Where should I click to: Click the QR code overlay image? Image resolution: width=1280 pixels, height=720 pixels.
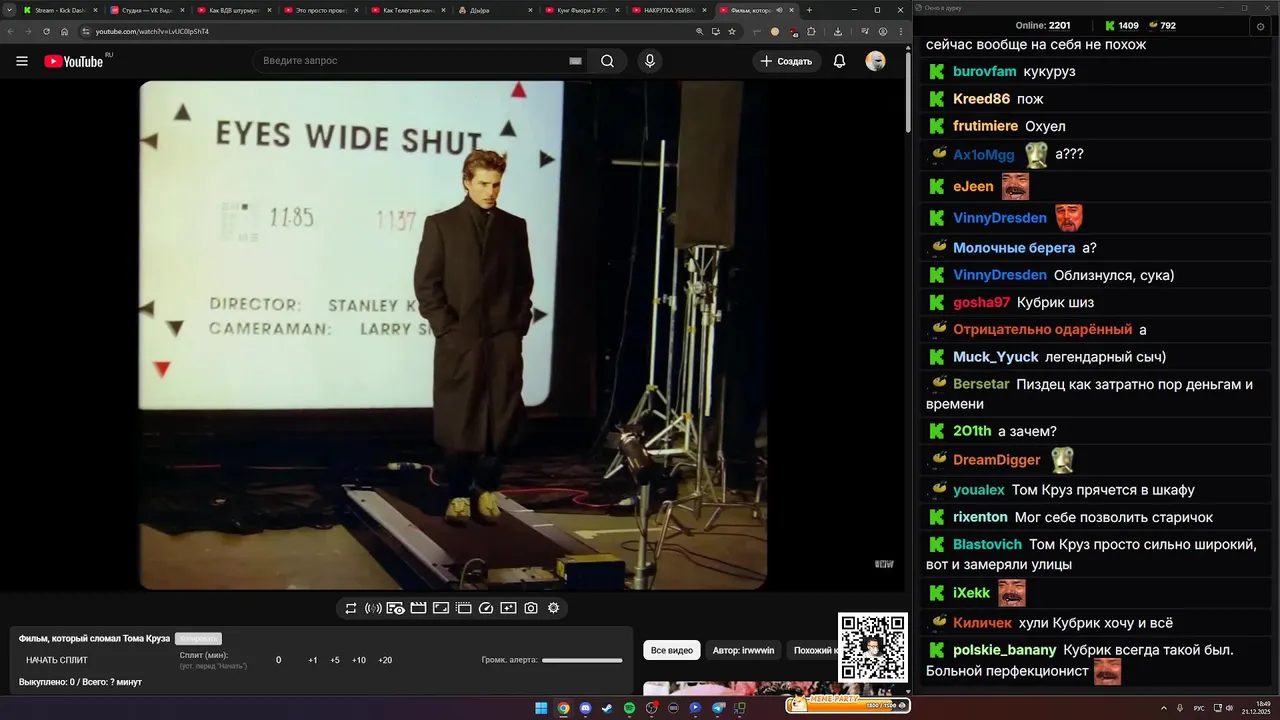tap(872, 647)
